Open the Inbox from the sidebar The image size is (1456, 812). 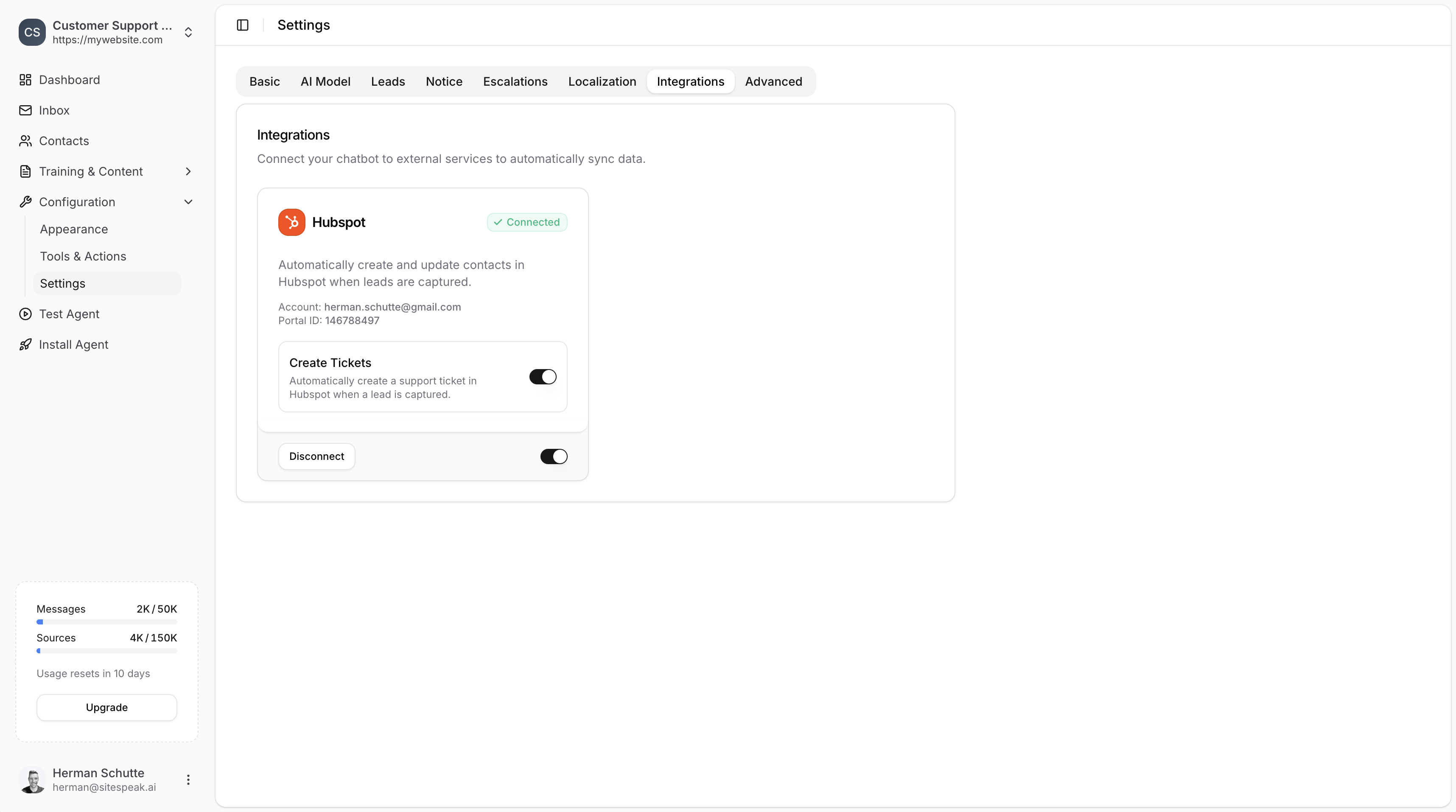coord(54,109)
